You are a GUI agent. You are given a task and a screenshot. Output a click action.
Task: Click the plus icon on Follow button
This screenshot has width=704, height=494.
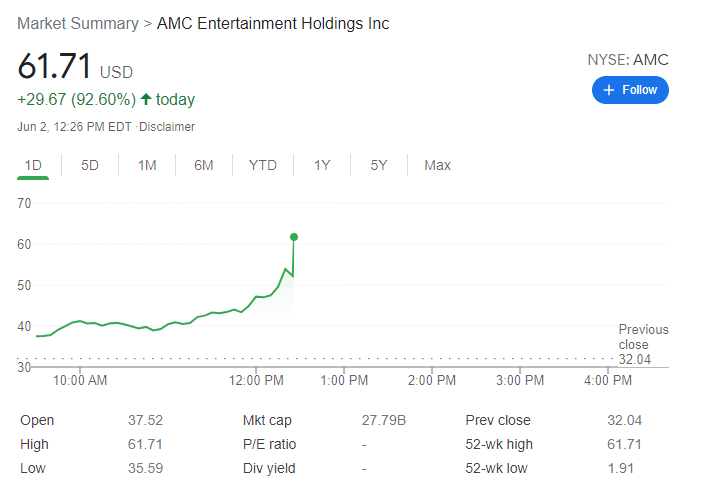[609, 90]
